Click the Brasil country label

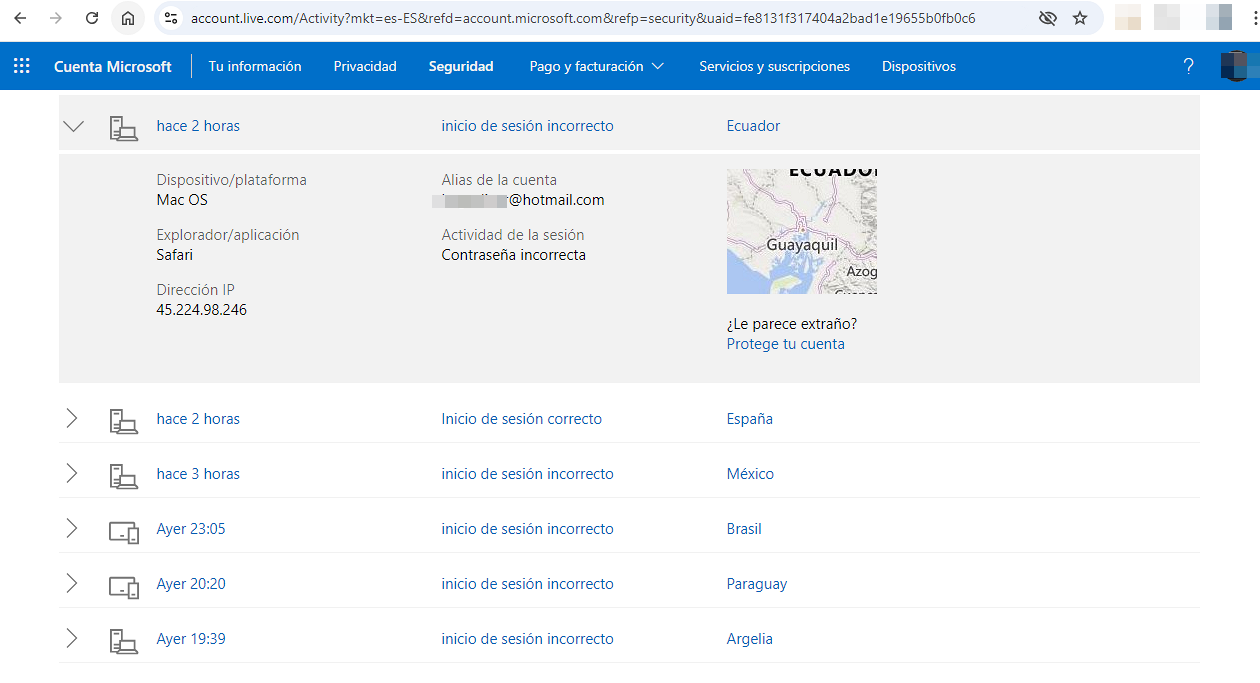744,529
